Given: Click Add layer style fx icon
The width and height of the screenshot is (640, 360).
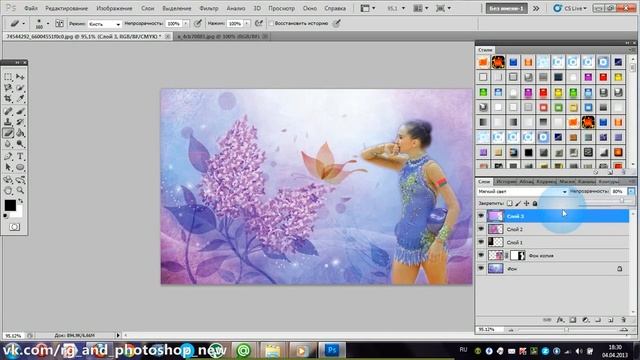Looking at the screenshot, I should point(560,320).
